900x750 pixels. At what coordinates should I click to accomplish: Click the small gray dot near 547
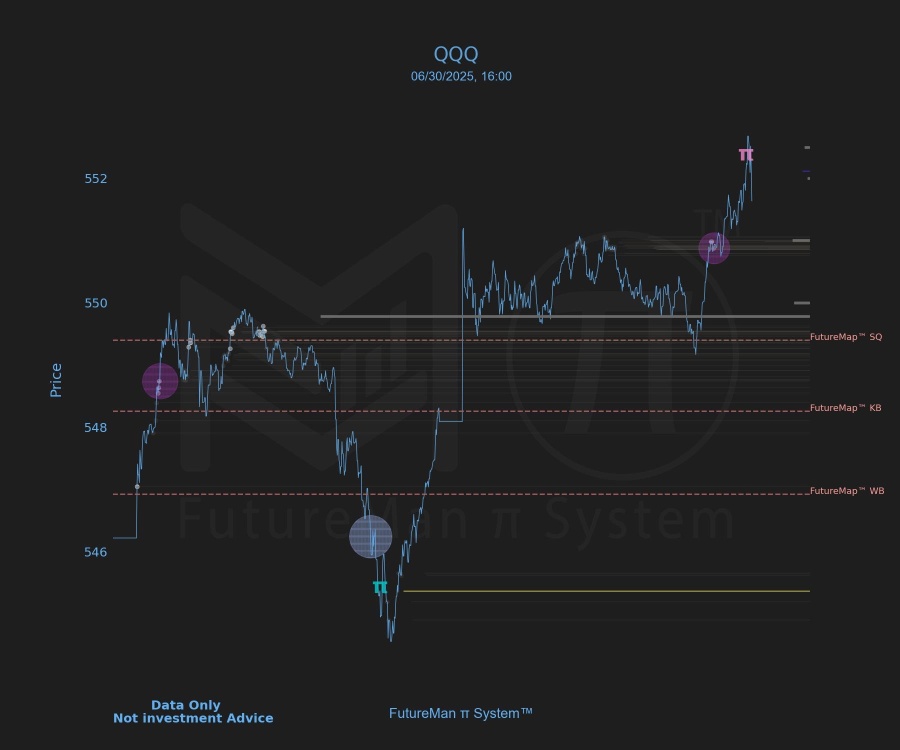137,487
